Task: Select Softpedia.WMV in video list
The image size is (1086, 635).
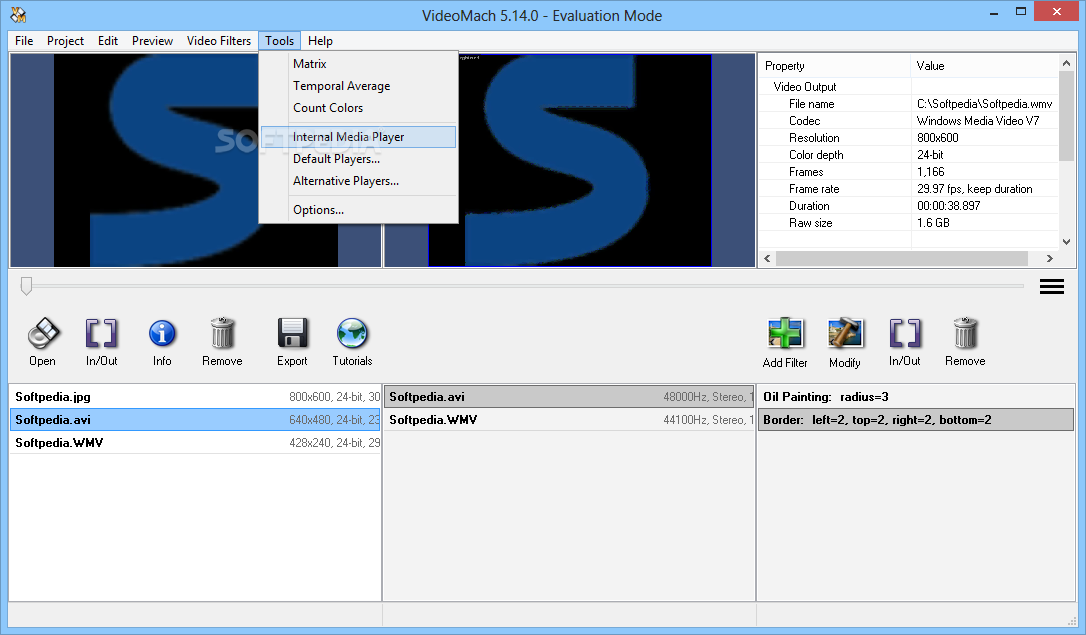Action: pyautogui.click(x=195, y=442)
